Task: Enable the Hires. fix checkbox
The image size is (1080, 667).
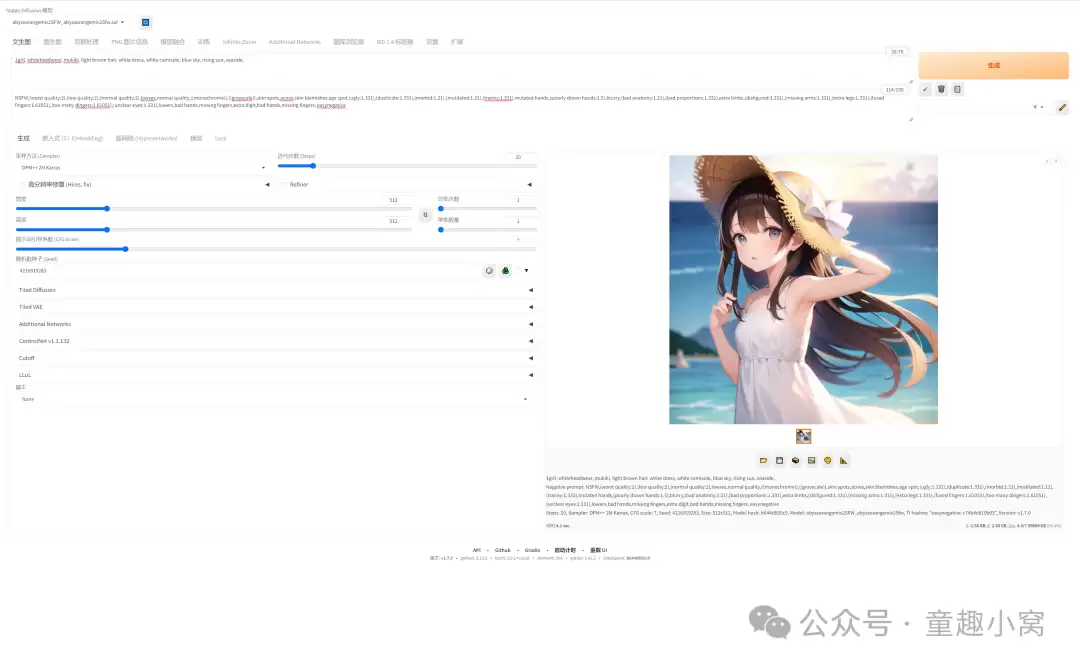Action: 22,185
